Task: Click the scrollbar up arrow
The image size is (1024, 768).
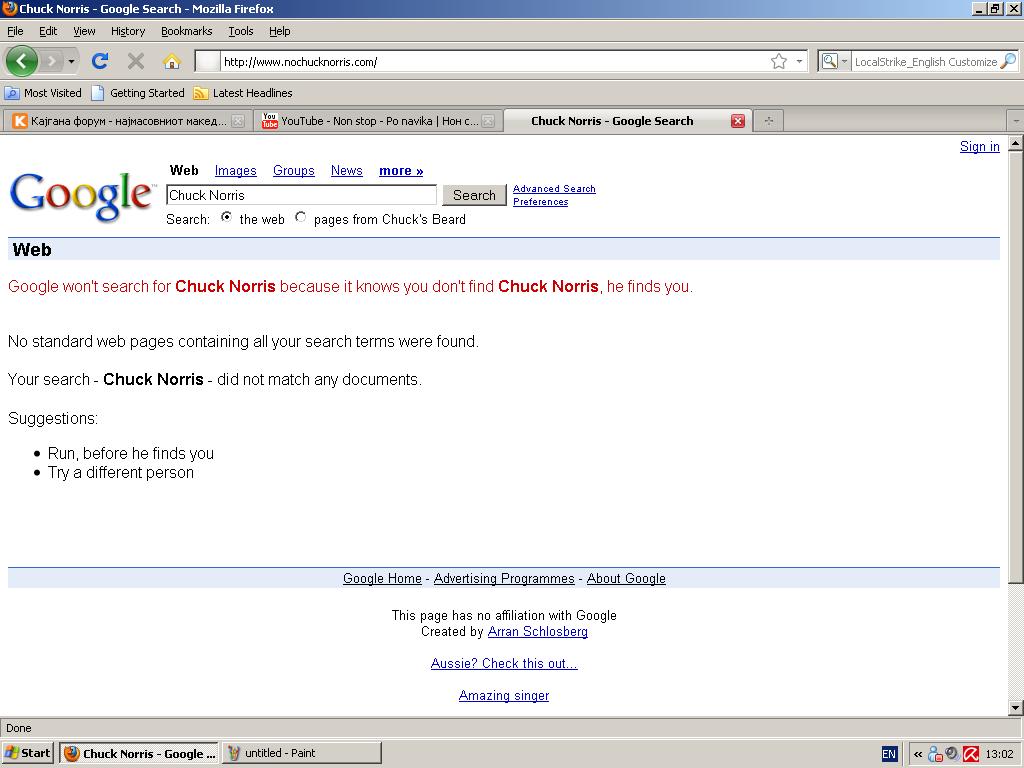Action: tap(1016, 142)
